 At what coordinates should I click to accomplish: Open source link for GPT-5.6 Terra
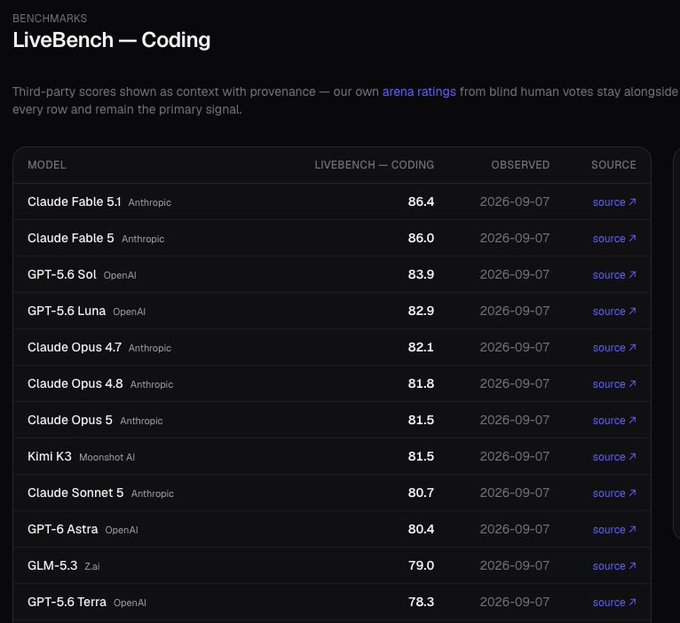[614, 603]
